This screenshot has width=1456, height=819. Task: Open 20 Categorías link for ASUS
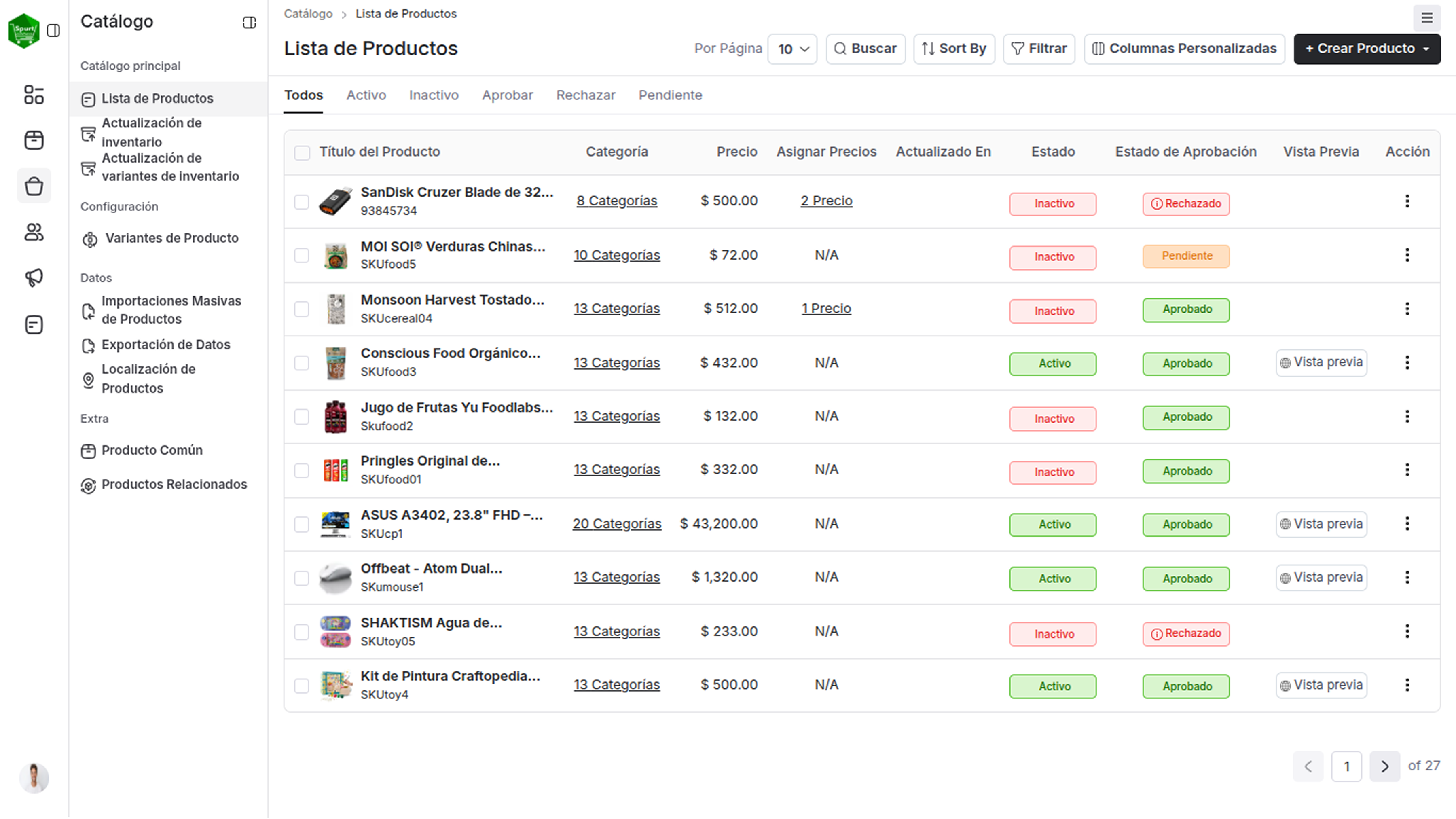[x=617, y=524]
